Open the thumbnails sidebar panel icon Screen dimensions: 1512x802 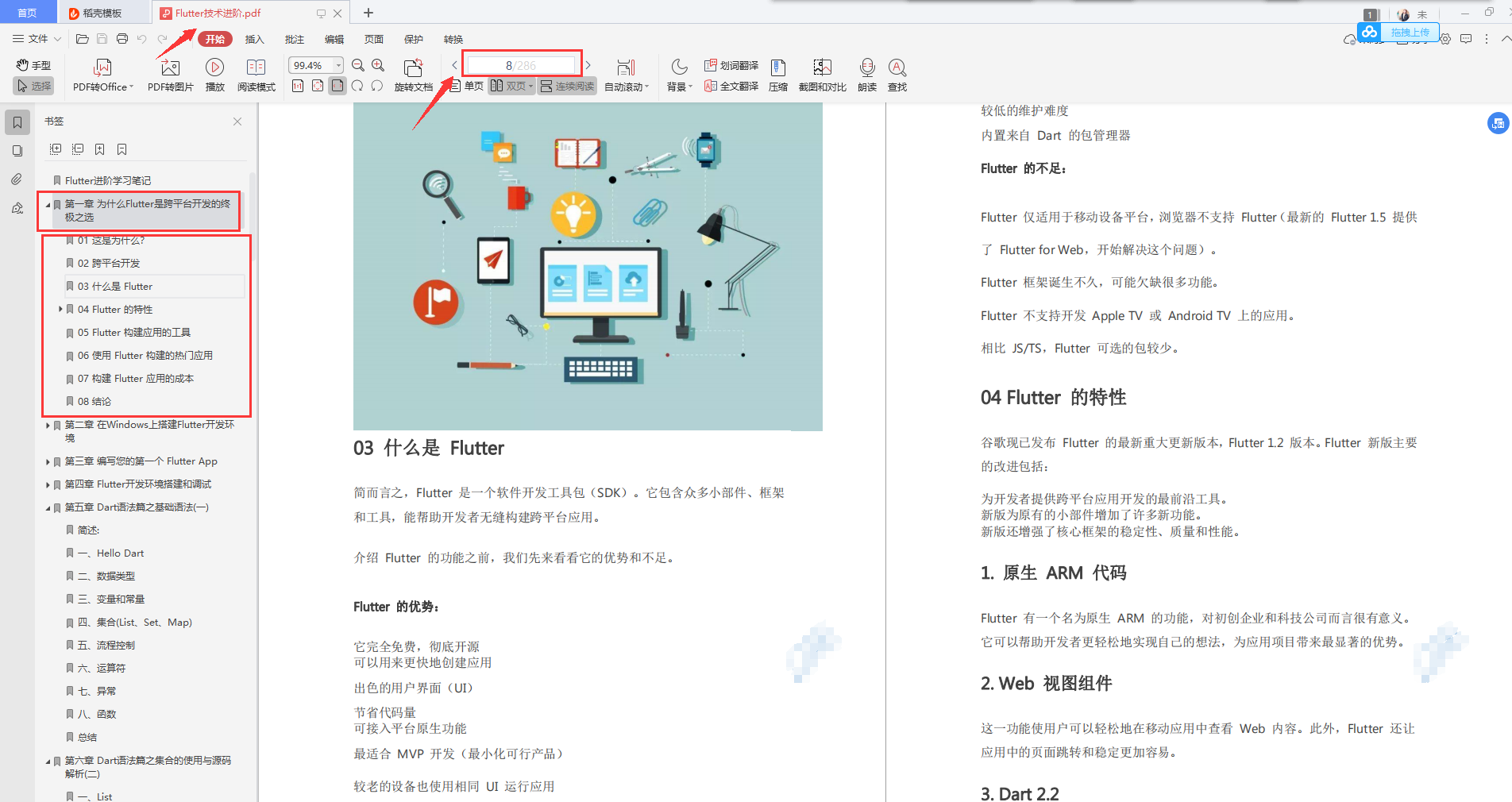[17, 151]
